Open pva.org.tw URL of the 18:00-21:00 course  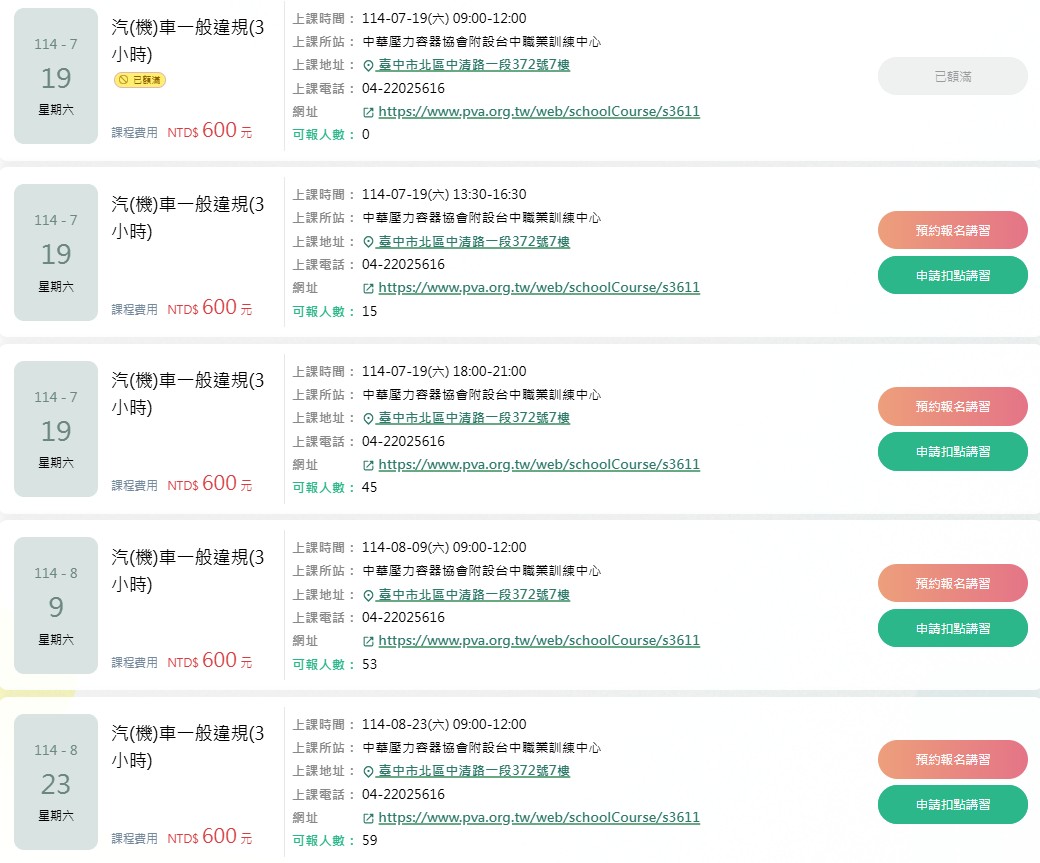point(539,464)
